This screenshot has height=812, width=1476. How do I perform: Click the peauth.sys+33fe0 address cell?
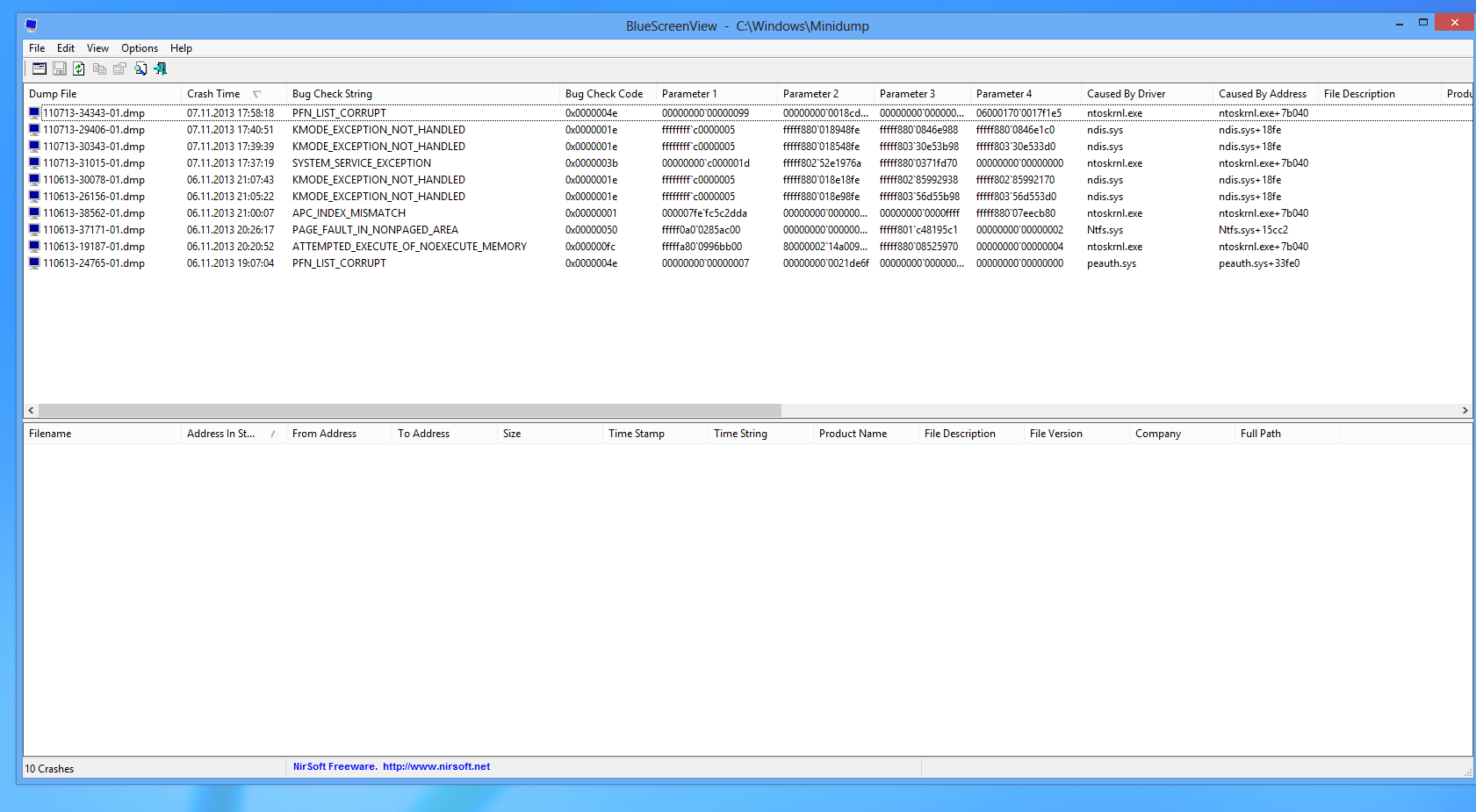click(1259, 263)
